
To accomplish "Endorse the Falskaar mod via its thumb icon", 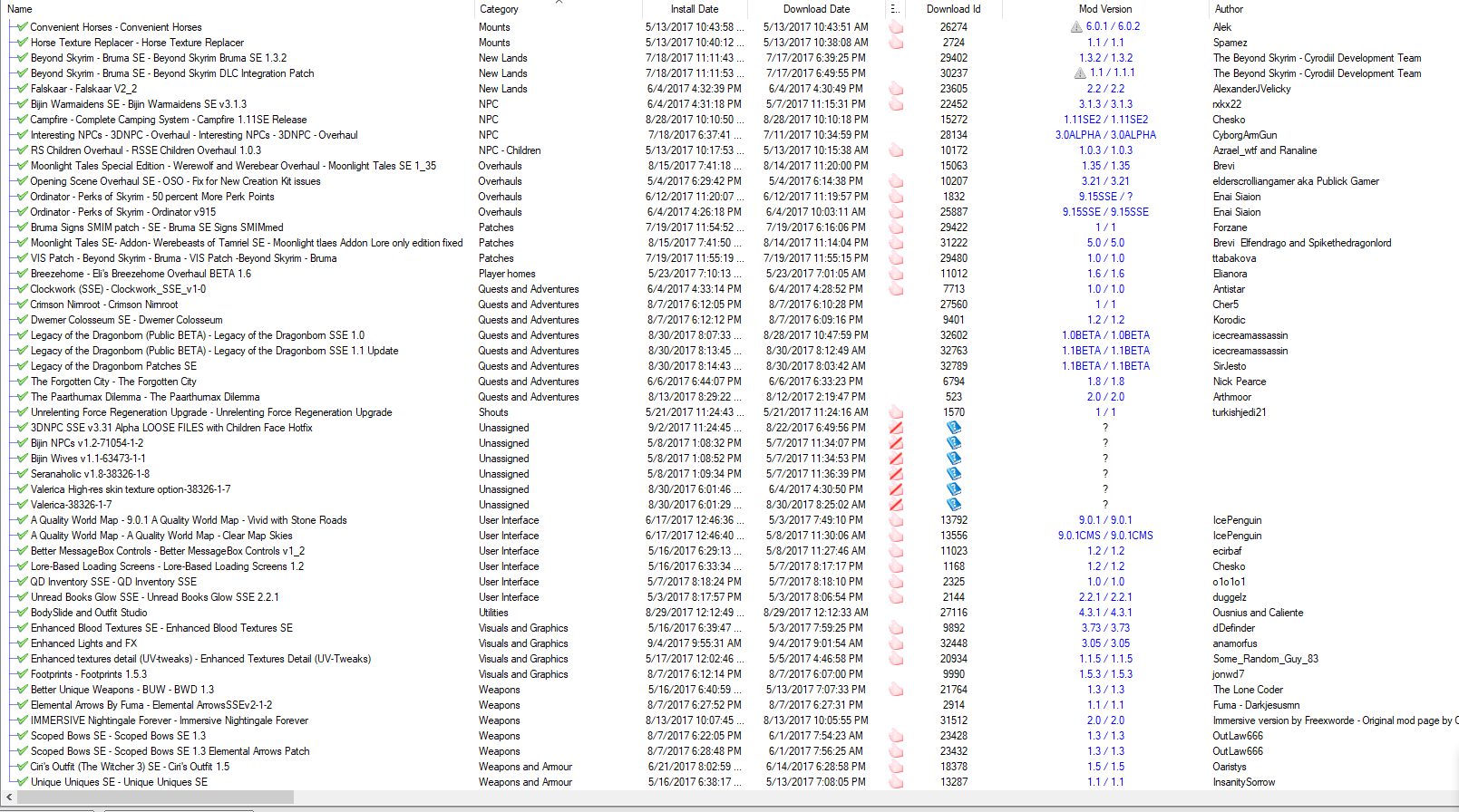I will click(x=896, y=89).
